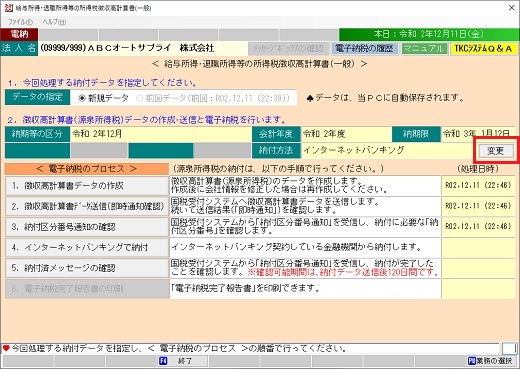Close the window with the X button

point(512,8)
